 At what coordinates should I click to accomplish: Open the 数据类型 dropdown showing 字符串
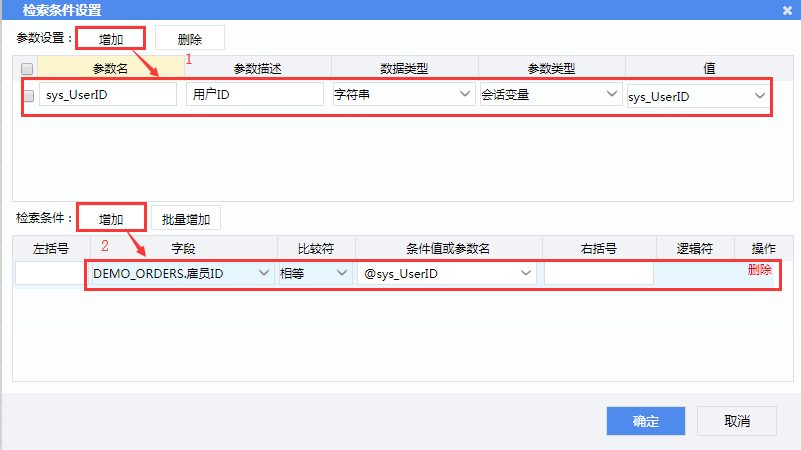tap(403, 95)
